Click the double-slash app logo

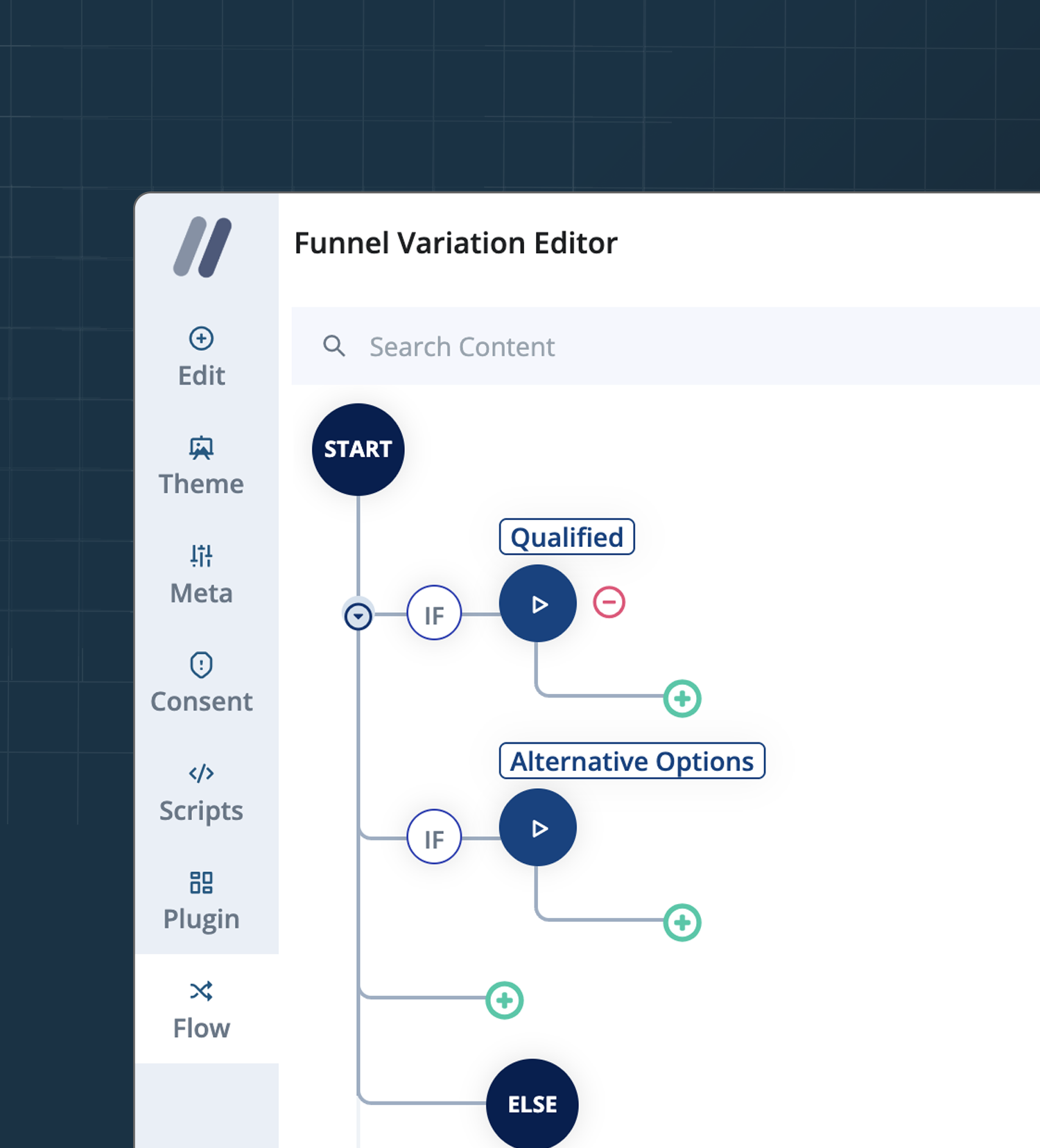coord(202,247)
